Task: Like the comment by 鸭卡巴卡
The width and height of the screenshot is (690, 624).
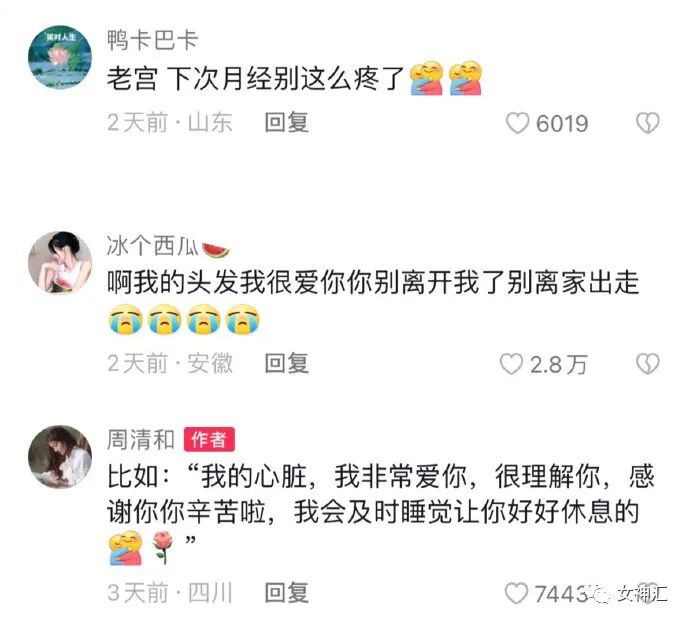Action: pos(518,123)
